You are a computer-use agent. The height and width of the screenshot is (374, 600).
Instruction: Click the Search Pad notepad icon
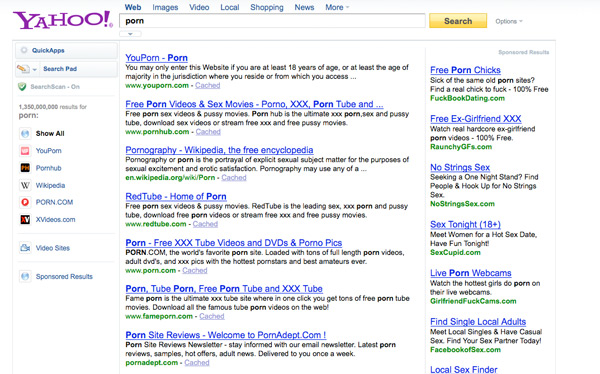tap(23, 69)
